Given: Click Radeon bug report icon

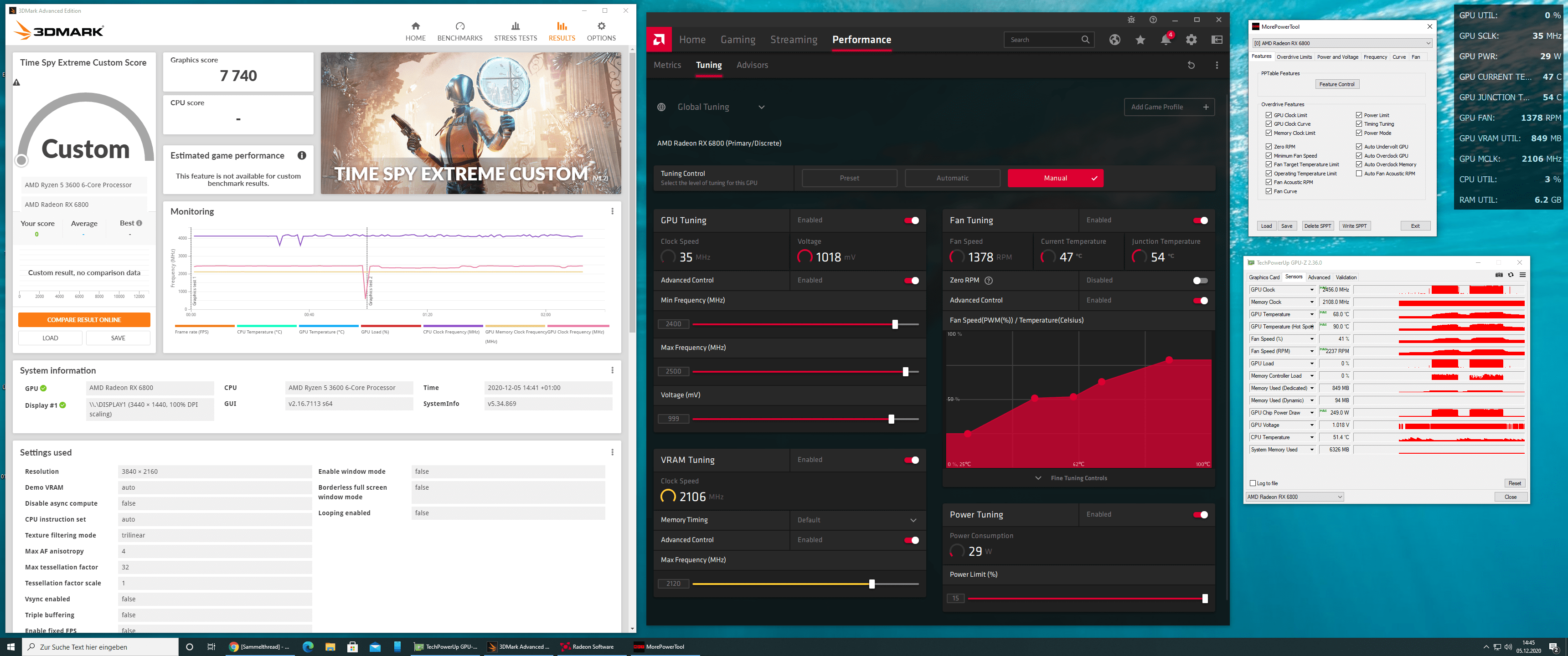Looking at the screenshot, I should tap(1130, 20).
